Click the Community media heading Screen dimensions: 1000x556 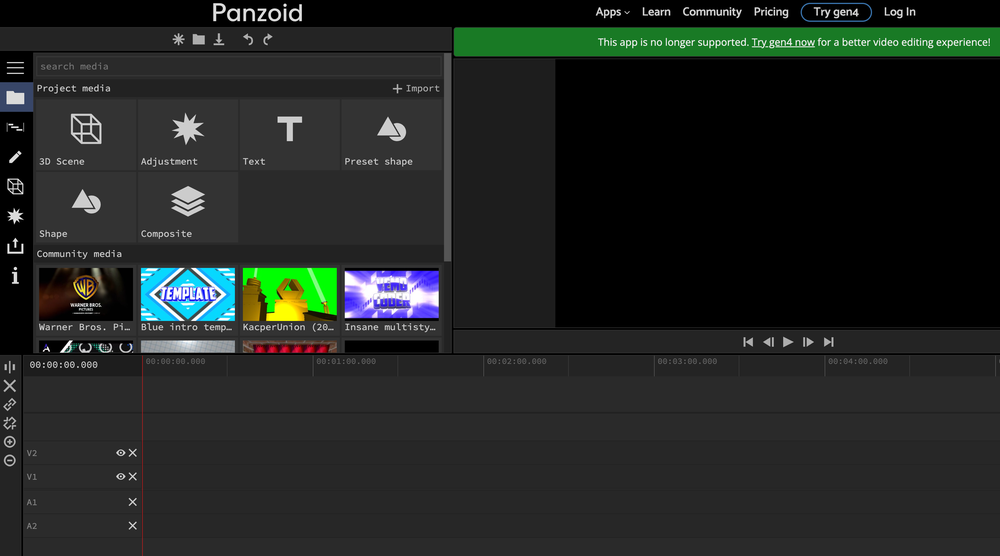click(x=79, y=254)
